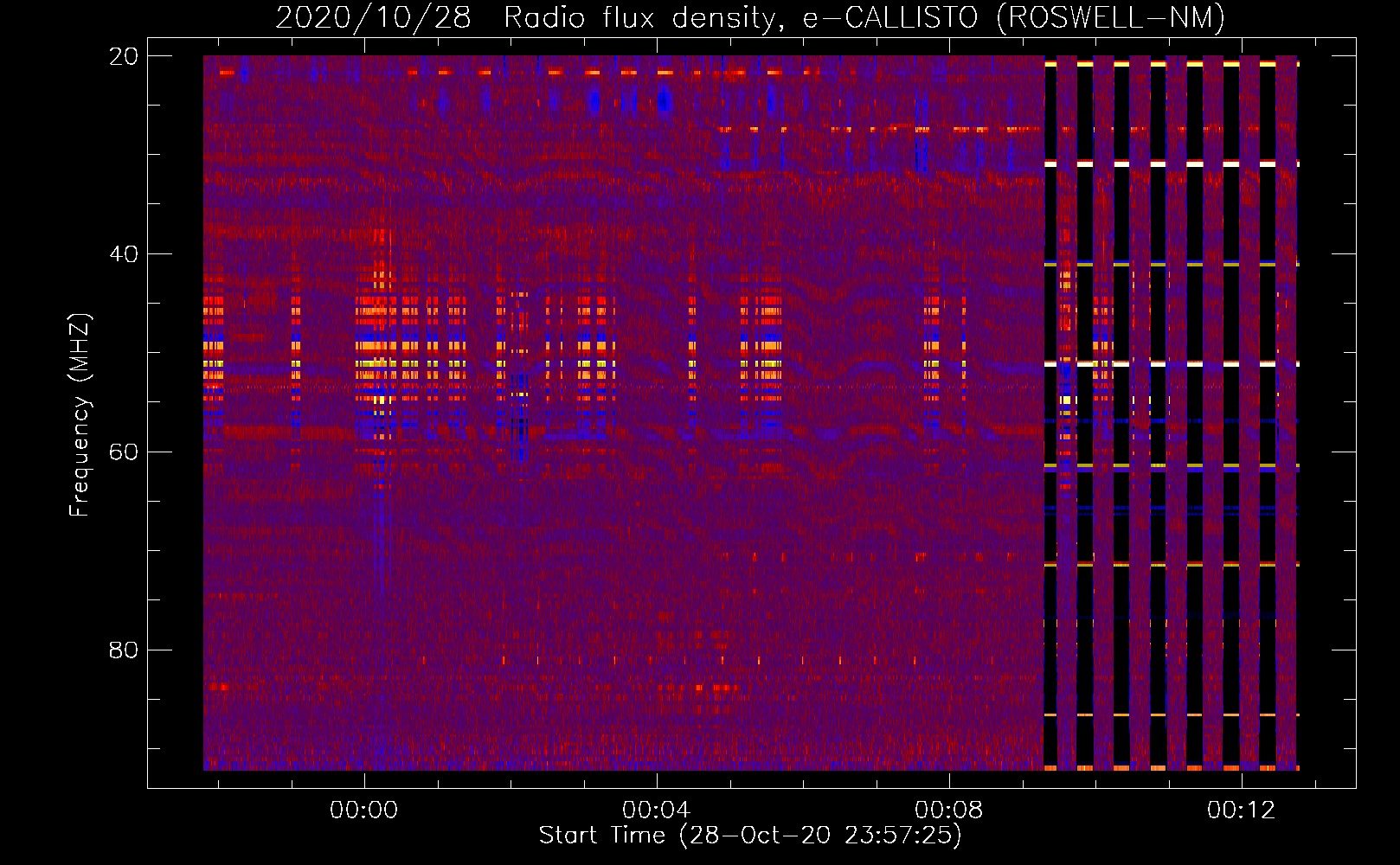Viewport: 1400px width, 865px height.
Task: Click the y-axis tick label '80'
Action: 124,650
